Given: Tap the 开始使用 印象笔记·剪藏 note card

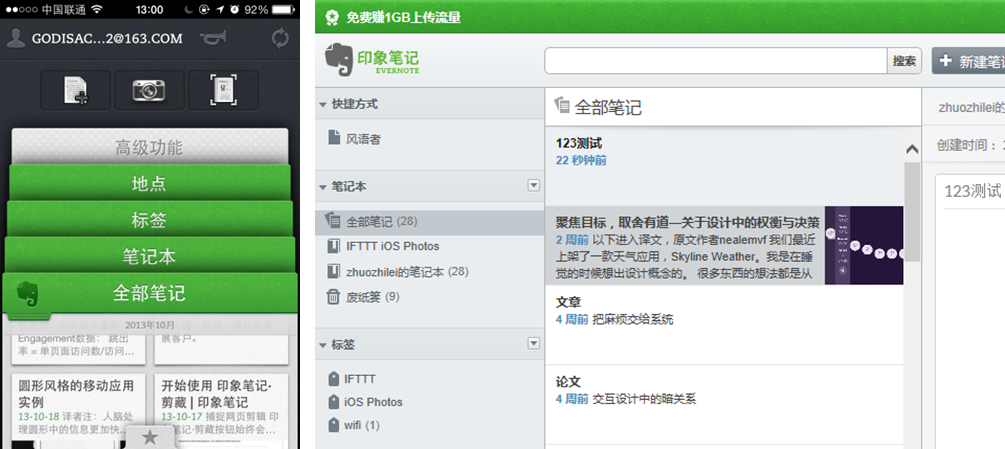Looking at the screenshot, I should point(221,411).
